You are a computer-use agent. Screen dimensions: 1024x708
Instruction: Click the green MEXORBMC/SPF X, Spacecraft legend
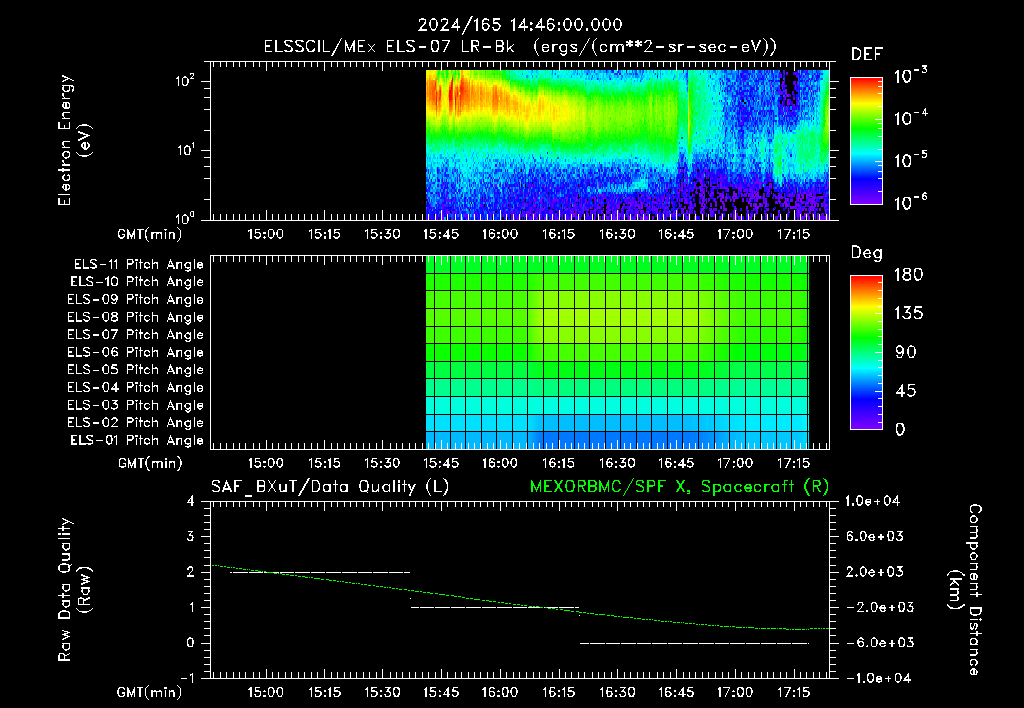[679, 487]
